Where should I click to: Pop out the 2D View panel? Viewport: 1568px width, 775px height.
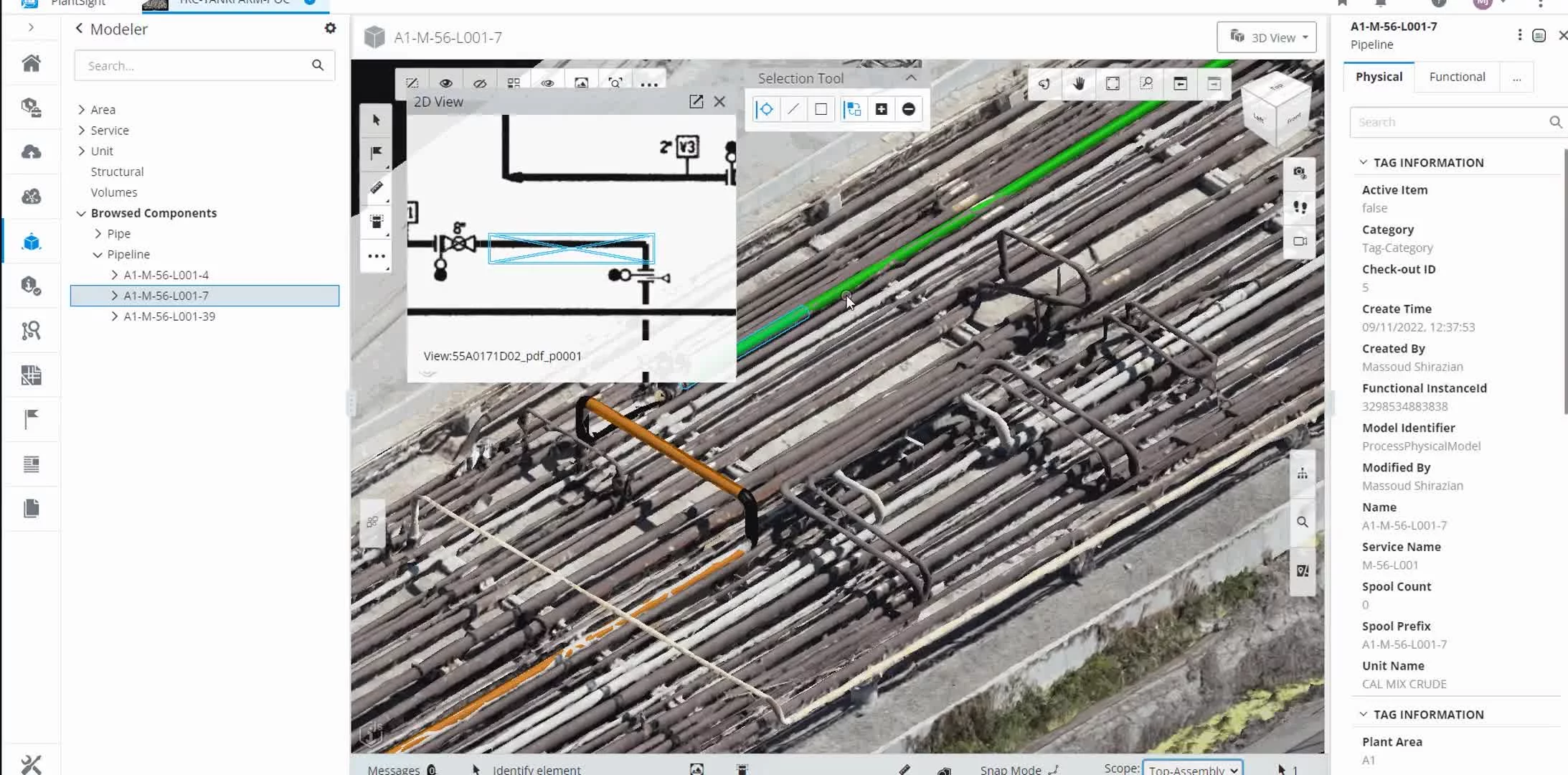point(696,102)
